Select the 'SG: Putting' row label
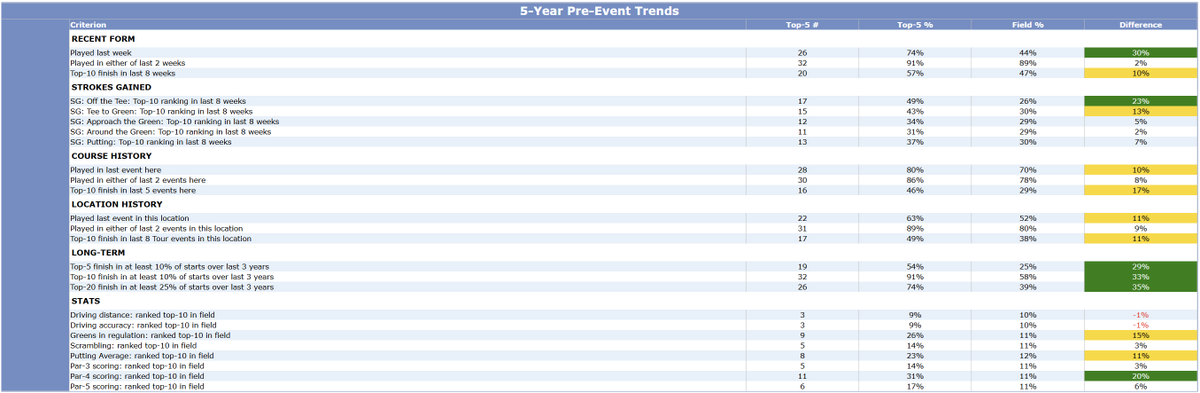The width and height of the screenshot is (1200, 393). pos(150,141)
